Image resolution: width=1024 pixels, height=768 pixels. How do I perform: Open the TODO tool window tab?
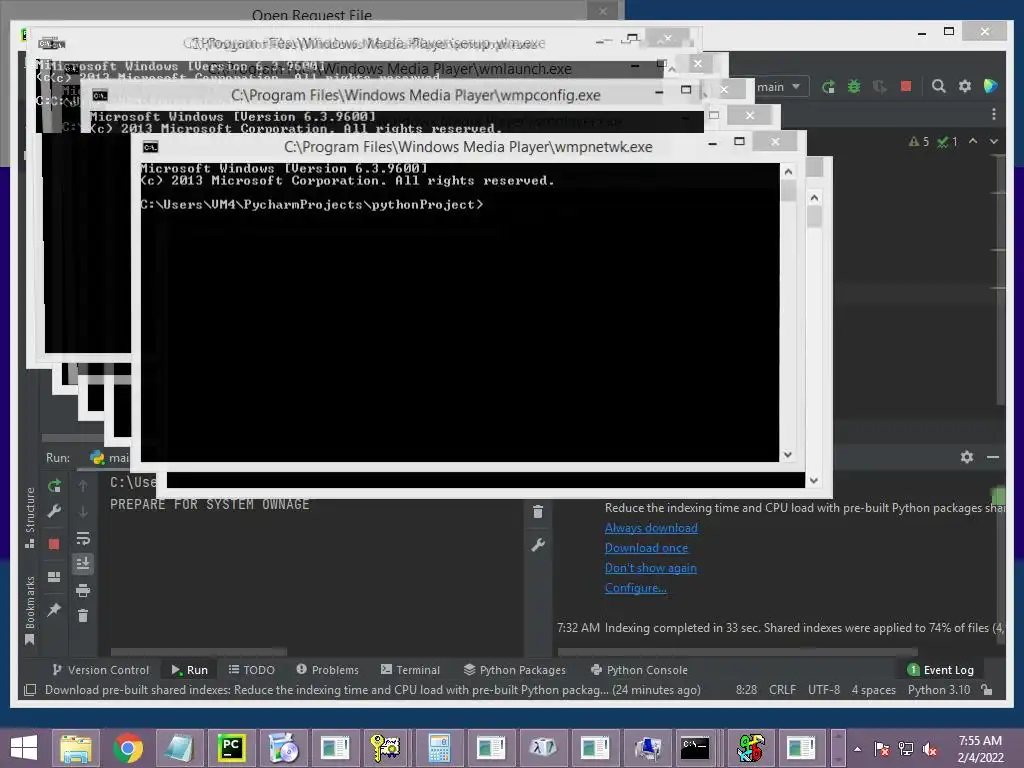(x=251, y=670)
